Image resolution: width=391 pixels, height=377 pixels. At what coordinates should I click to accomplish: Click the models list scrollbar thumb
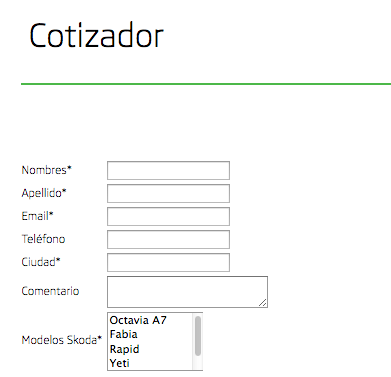(198, 336)
